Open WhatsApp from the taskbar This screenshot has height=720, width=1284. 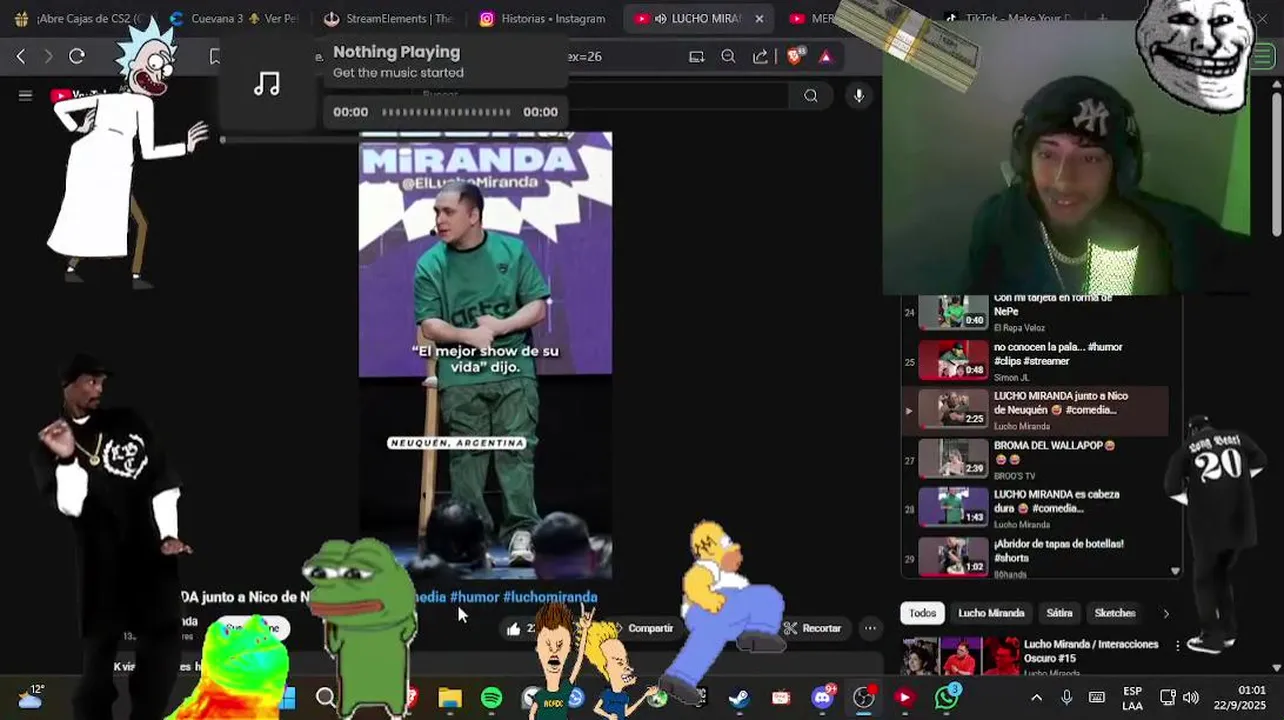click(946, 697)
